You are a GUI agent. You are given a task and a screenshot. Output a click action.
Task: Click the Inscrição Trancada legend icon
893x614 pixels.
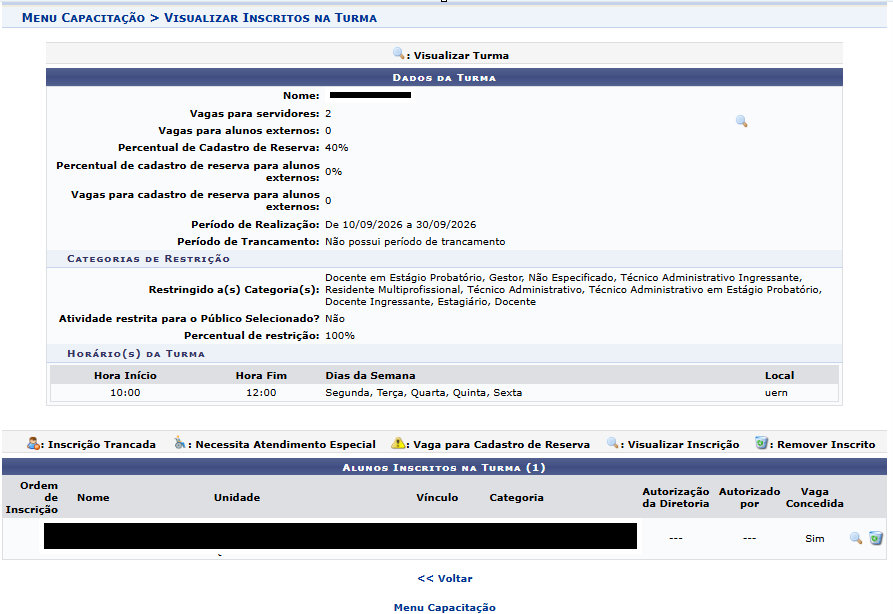click(34, 444)
